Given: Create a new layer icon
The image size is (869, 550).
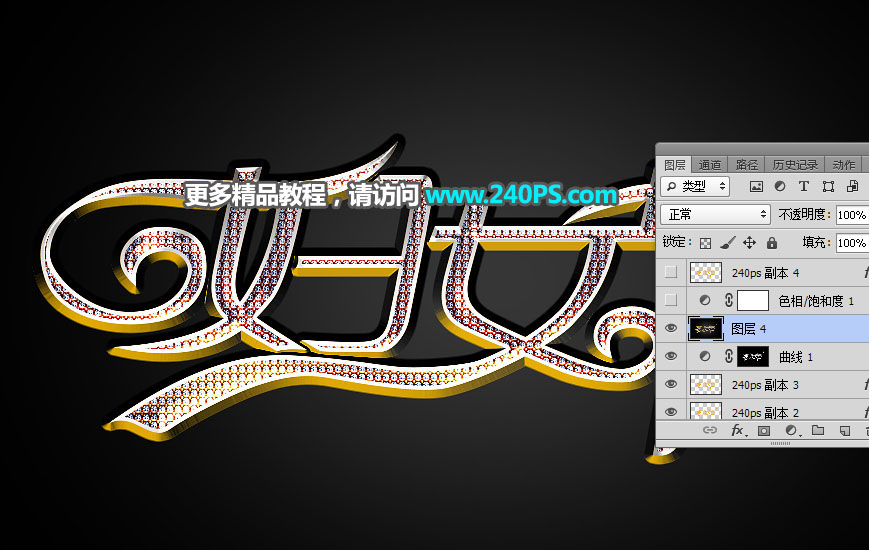Looking at the screenshot, I should click(845, 431).
